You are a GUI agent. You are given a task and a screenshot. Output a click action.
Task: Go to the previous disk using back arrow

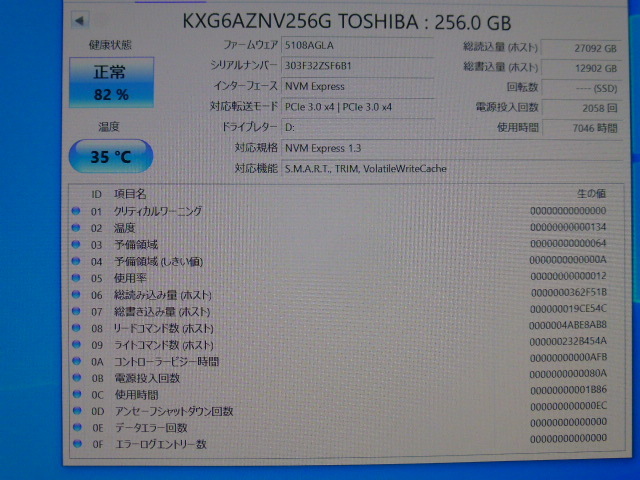point(80,20)
